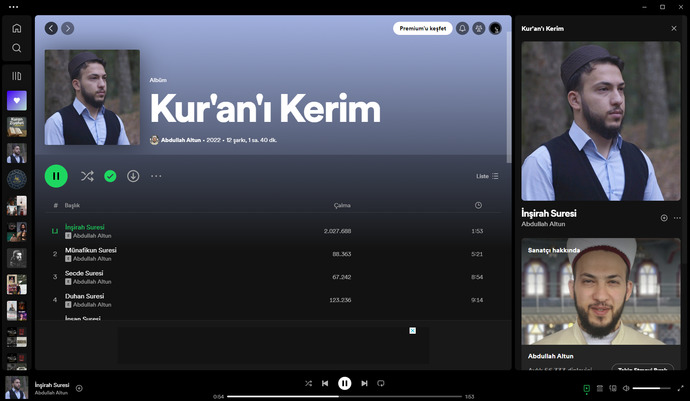This screenshot has height=401, width=690.
Task: Open the Search page icon
Action: [x=17, y=48]
